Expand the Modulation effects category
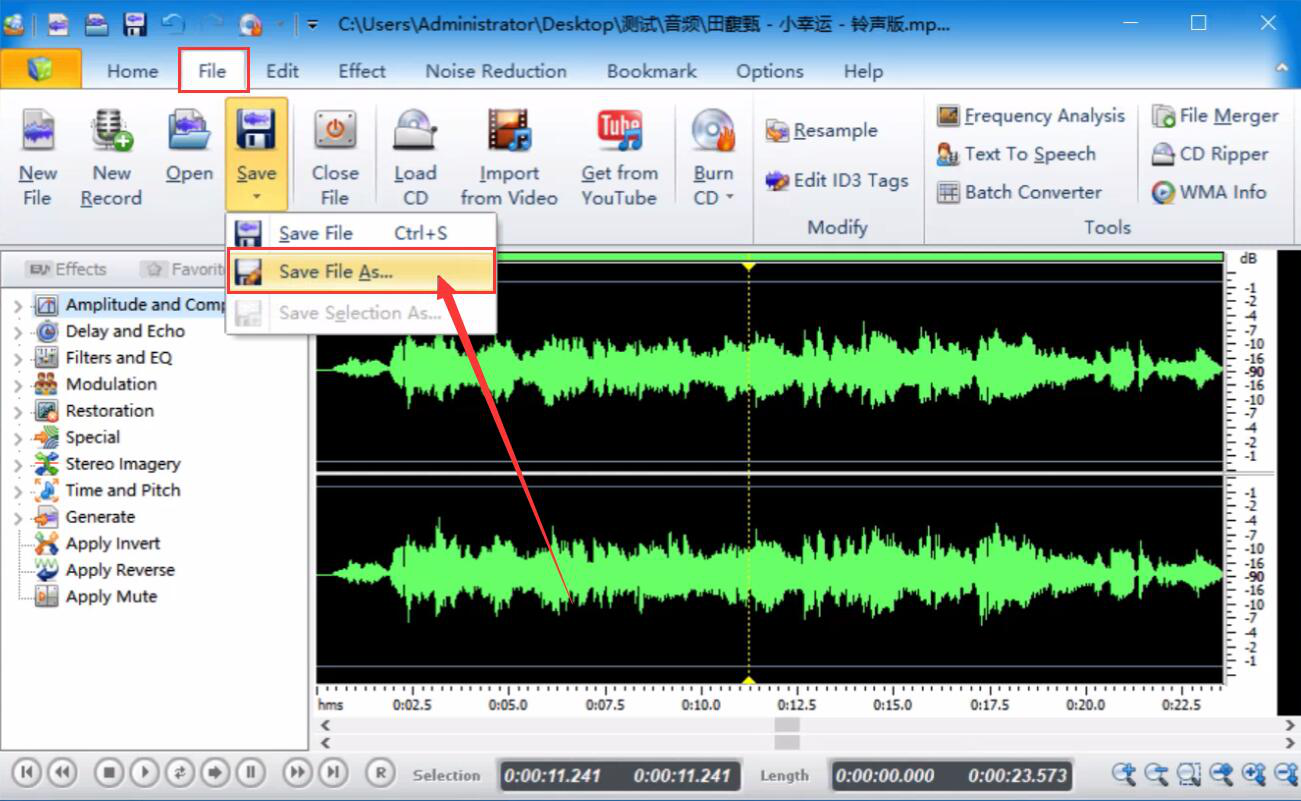This screenshot has width=1301, height=801. click(18, 385)
